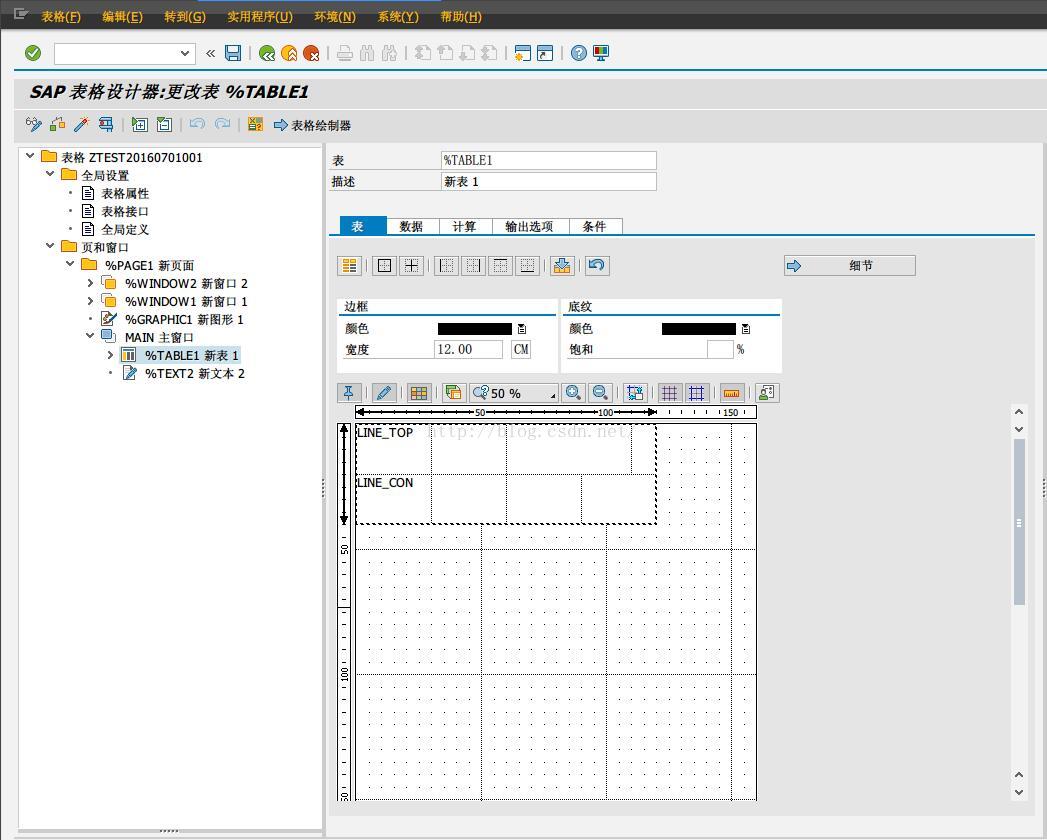Apply the inner grid lines border icon
This screenshot has width=1047, height=840.
click(x=411, y=266)
